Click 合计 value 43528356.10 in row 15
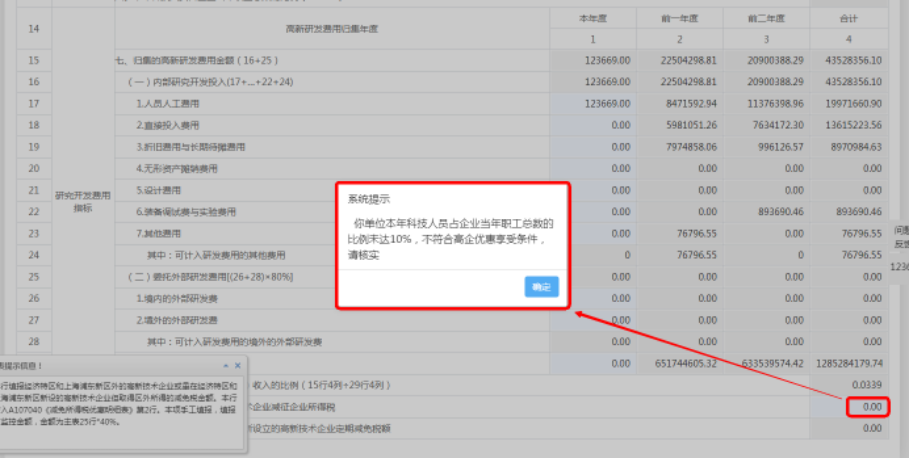The height and width of the screenshot is (459, 910). 853,60
